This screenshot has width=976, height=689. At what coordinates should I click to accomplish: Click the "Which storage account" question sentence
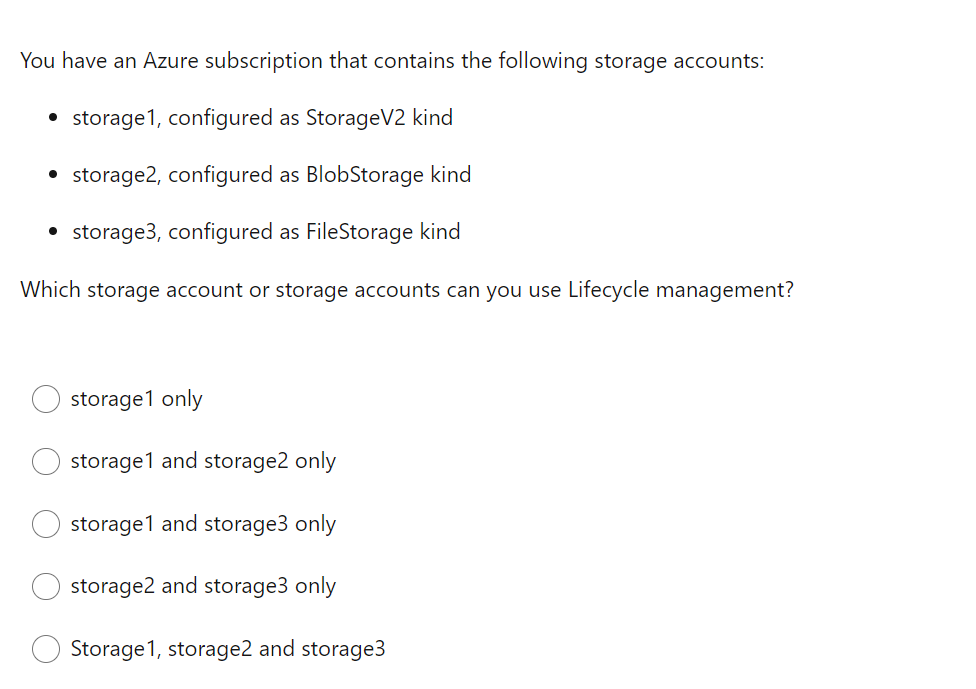407,290
